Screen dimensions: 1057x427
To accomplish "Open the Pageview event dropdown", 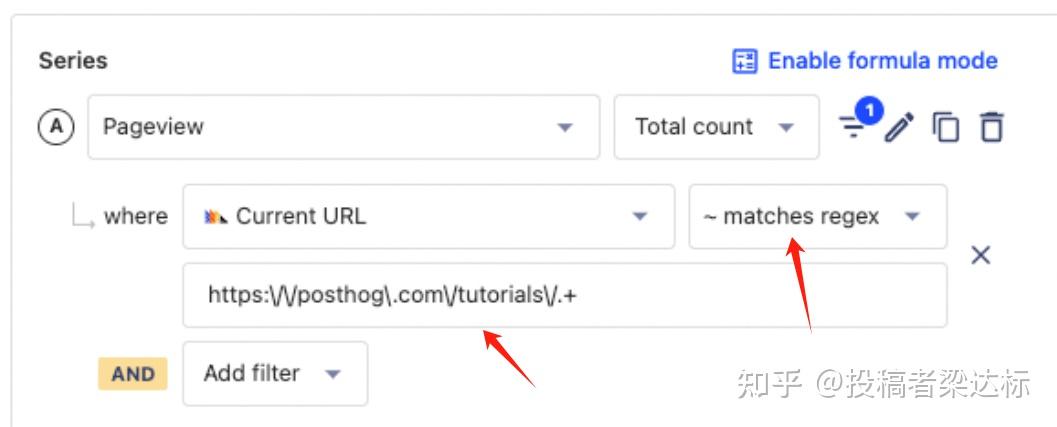I will click(343, 127).
